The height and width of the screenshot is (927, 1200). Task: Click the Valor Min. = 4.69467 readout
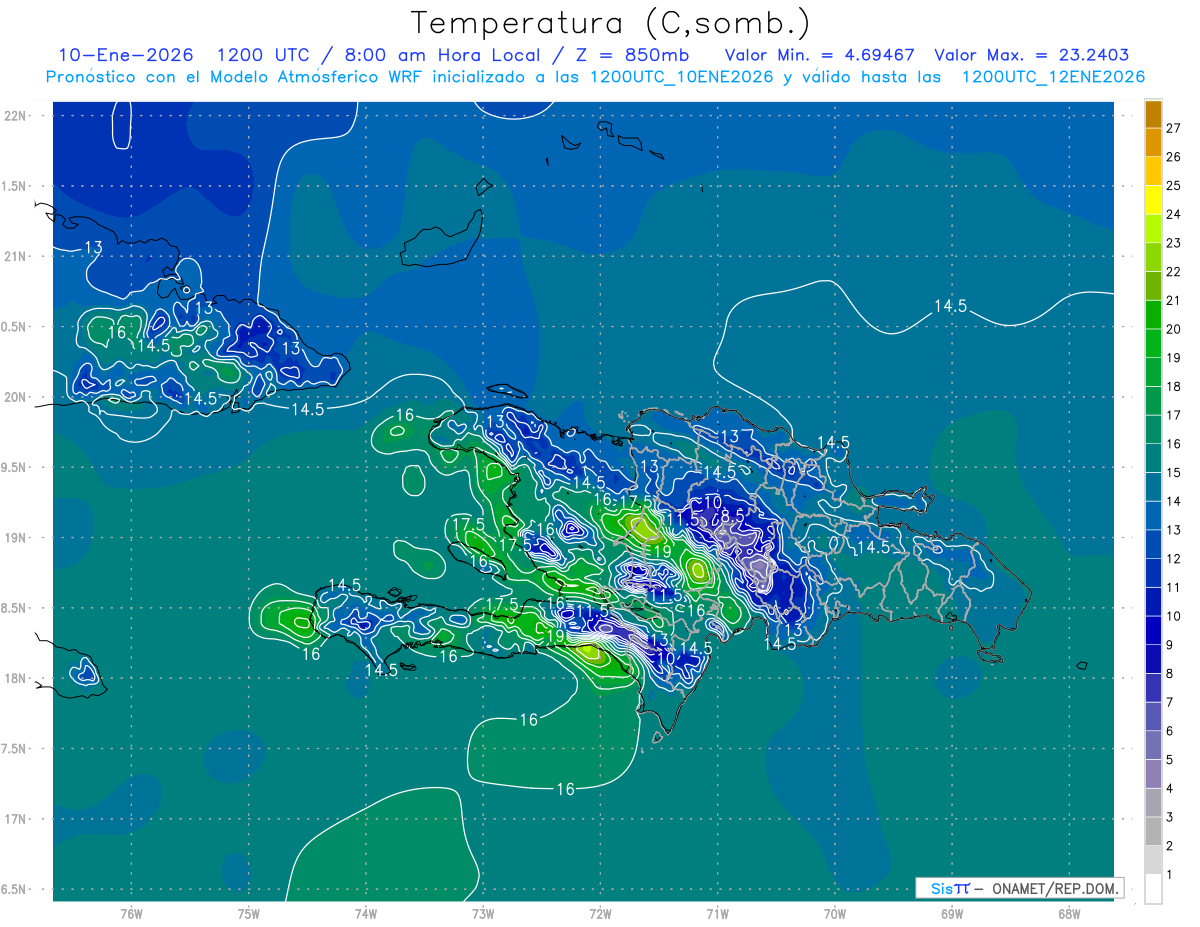point(819,55)
